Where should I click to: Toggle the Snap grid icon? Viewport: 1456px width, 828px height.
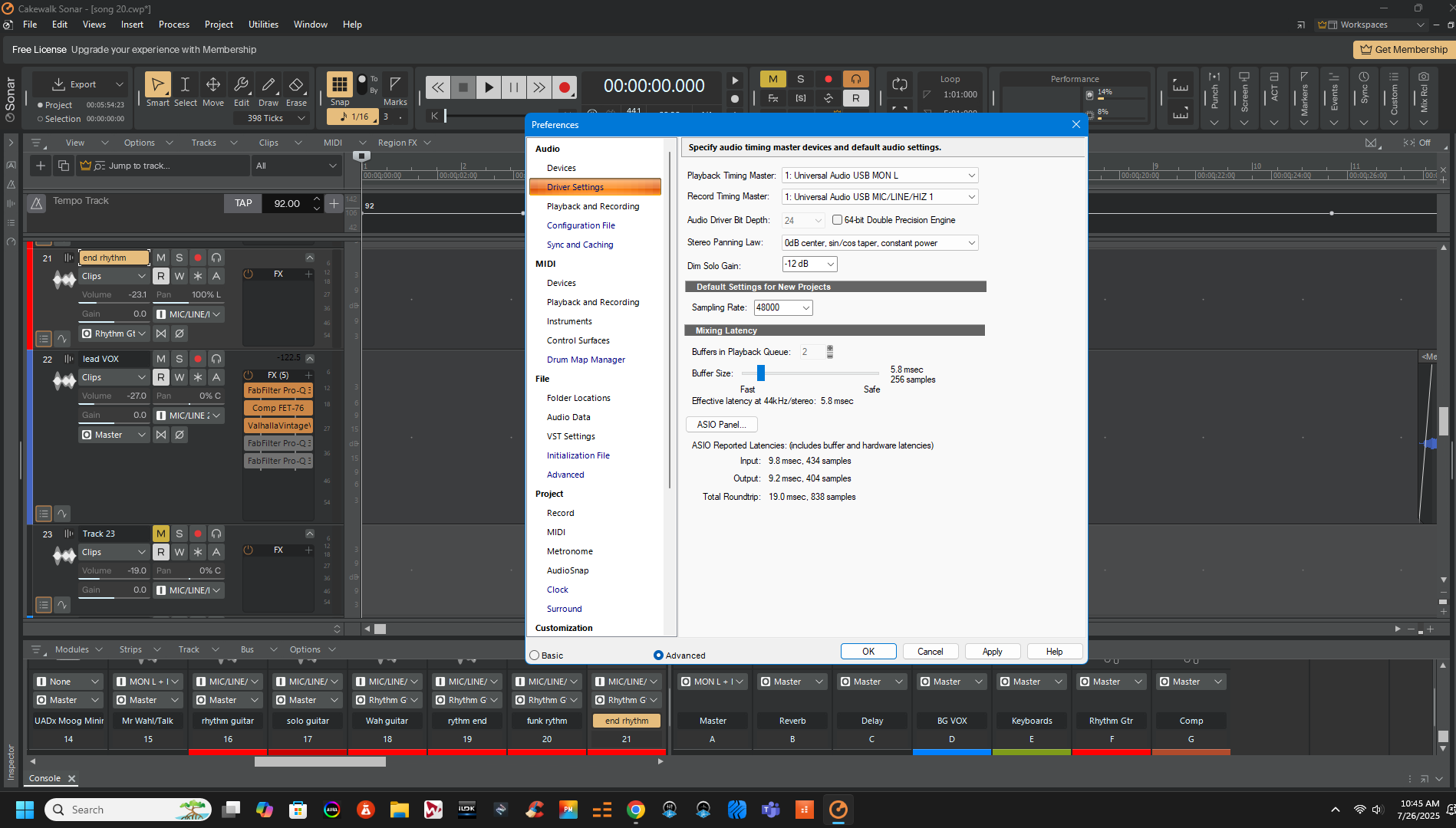coord(340,84)
